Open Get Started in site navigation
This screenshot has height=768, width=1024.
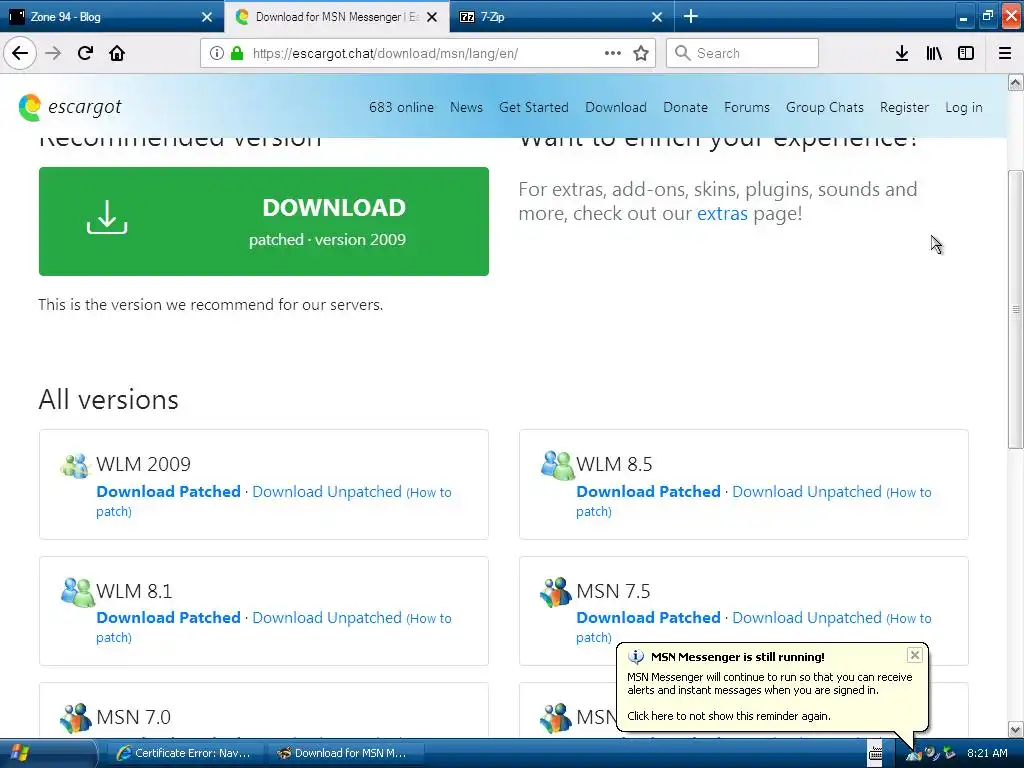tap(534, 107)
